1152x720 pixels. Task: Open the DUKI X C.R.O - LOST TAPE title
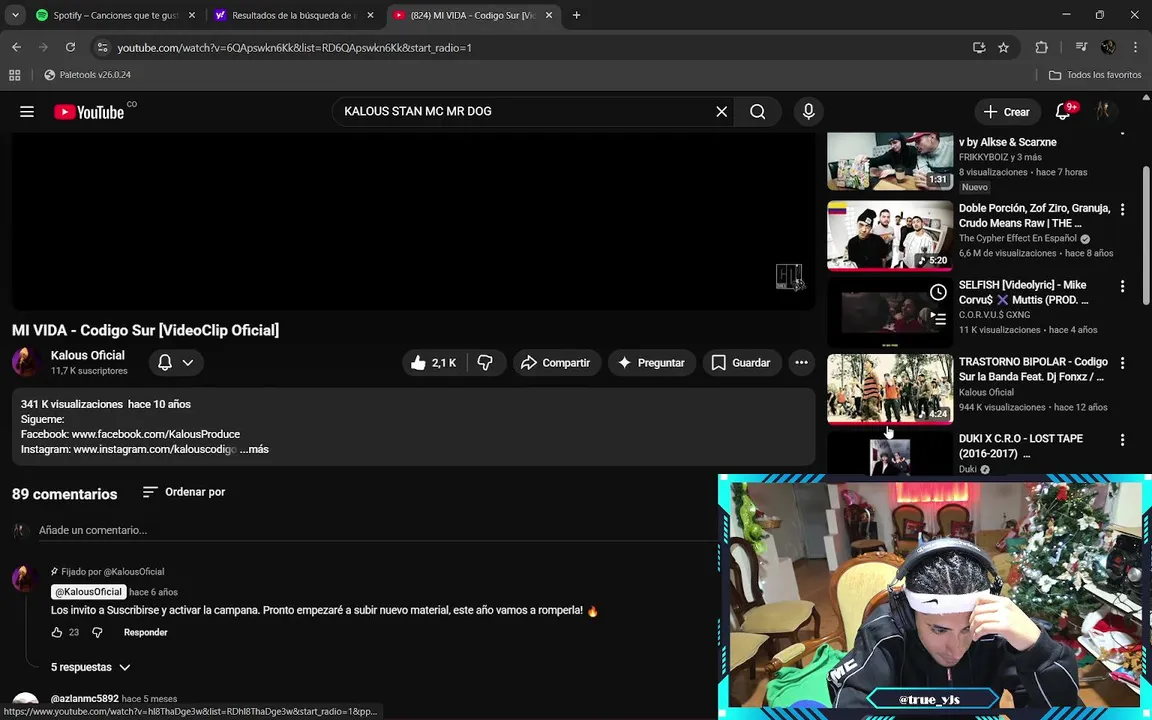(1020, 446)
